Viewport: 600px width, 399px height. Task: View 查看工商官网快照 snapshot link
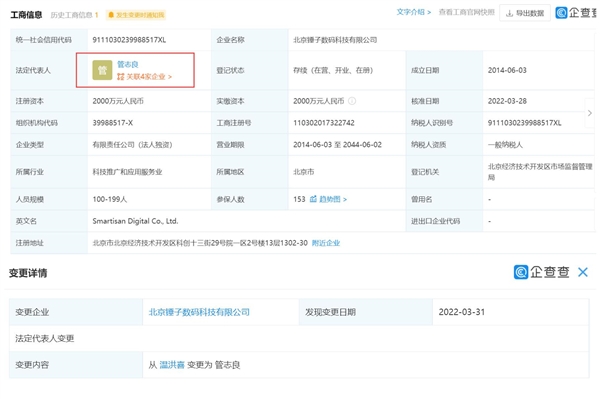(466, 12)
